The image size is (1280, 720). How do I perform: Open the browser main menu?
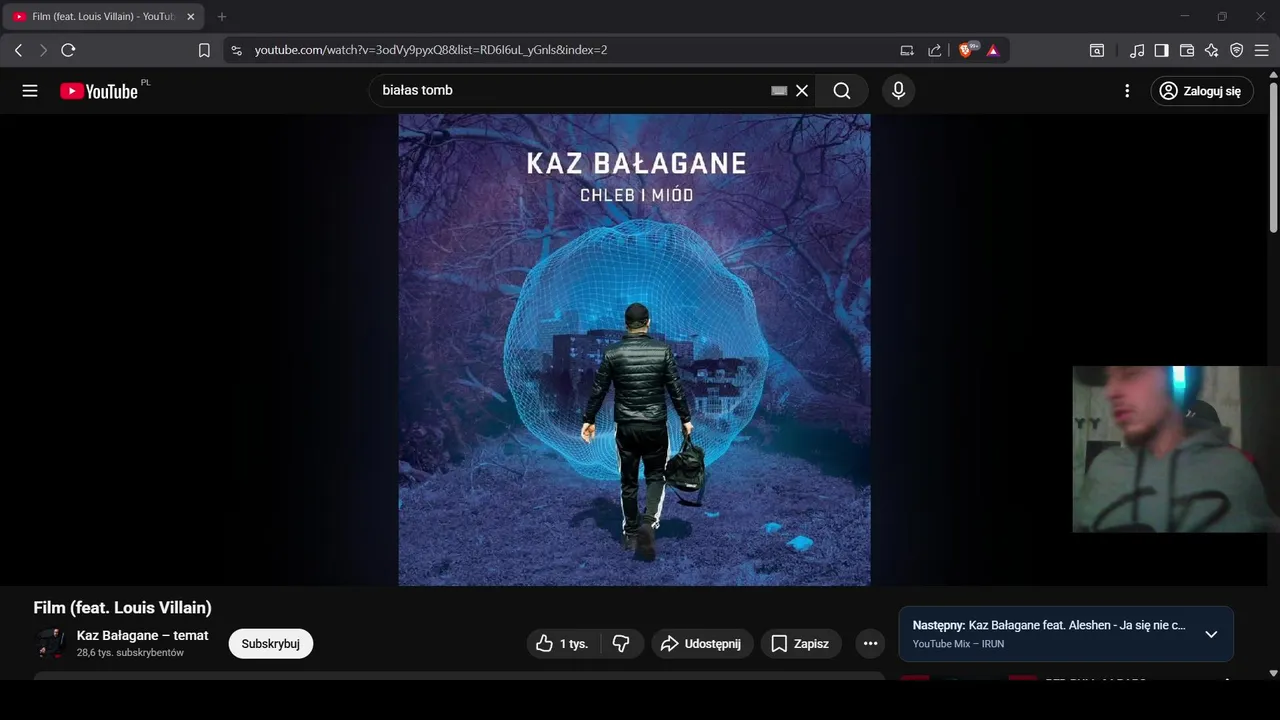pyautogui.click(x=1261, y=50)
